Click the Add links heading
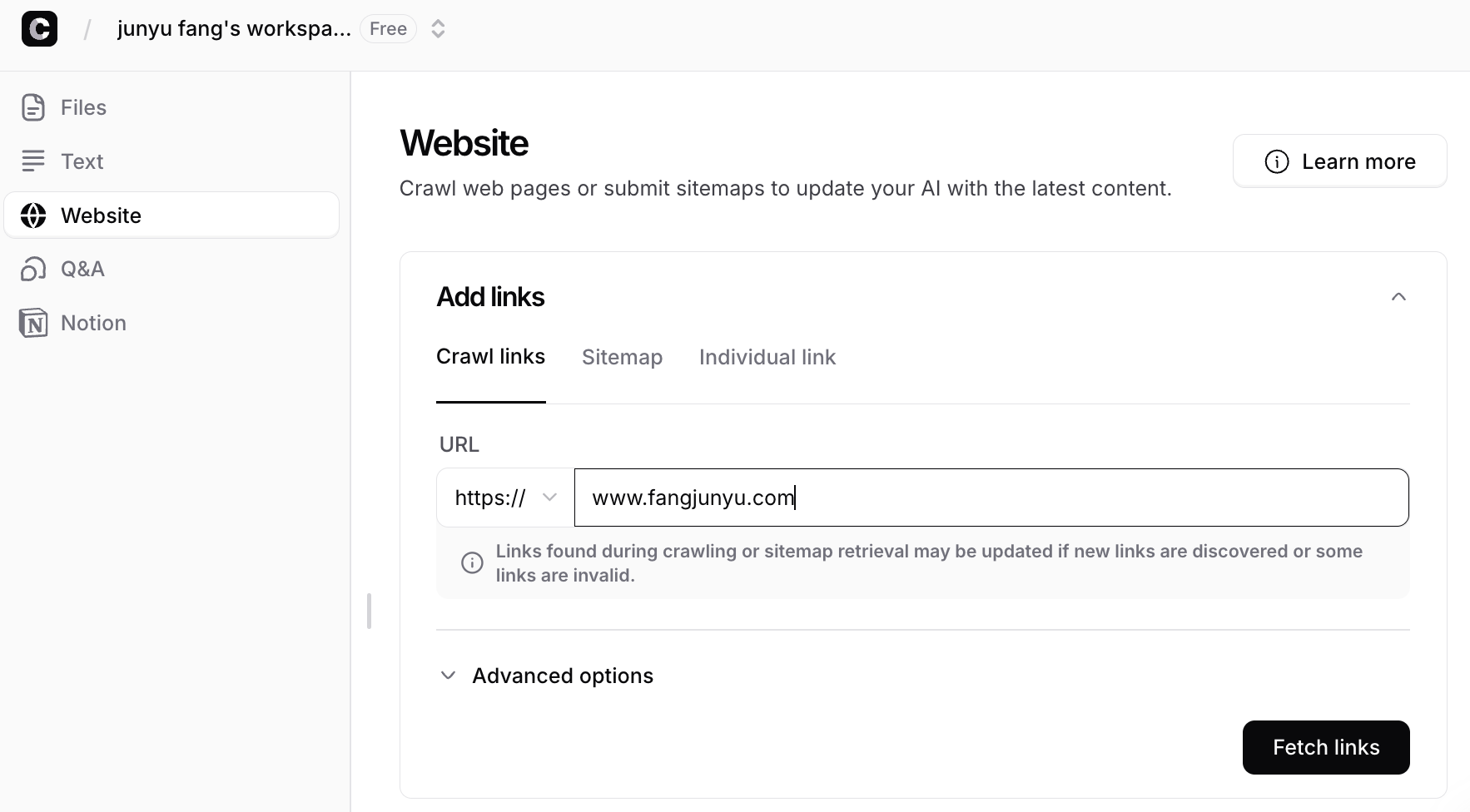The width and height of the screenshot is (1470, 812). coord(490,297)
